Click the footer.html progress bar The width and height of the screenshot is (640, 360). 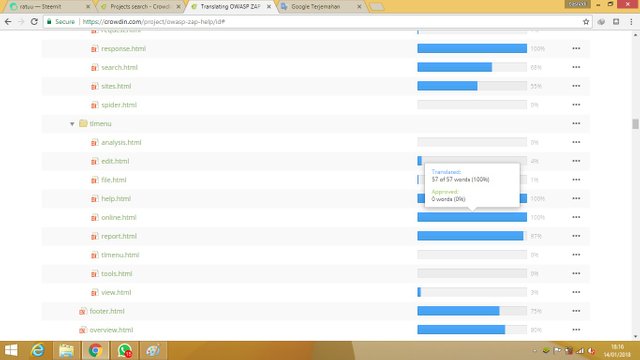(472, 311)
